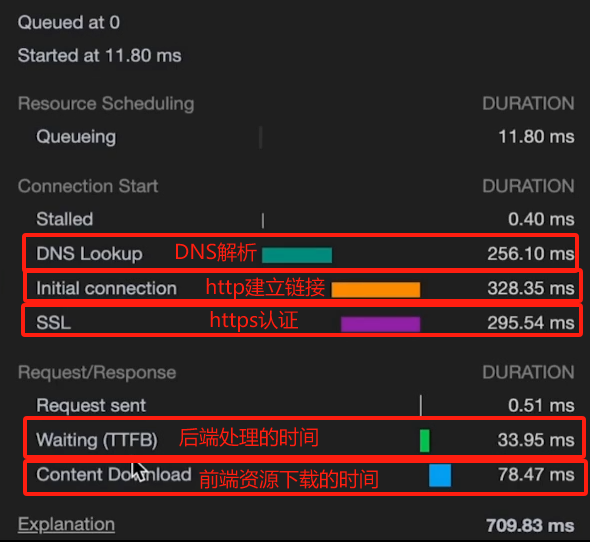Click the 256.10 ms DNS duration value
The image size is (590, 542).
pyautogui.click(x=531, y=254)
